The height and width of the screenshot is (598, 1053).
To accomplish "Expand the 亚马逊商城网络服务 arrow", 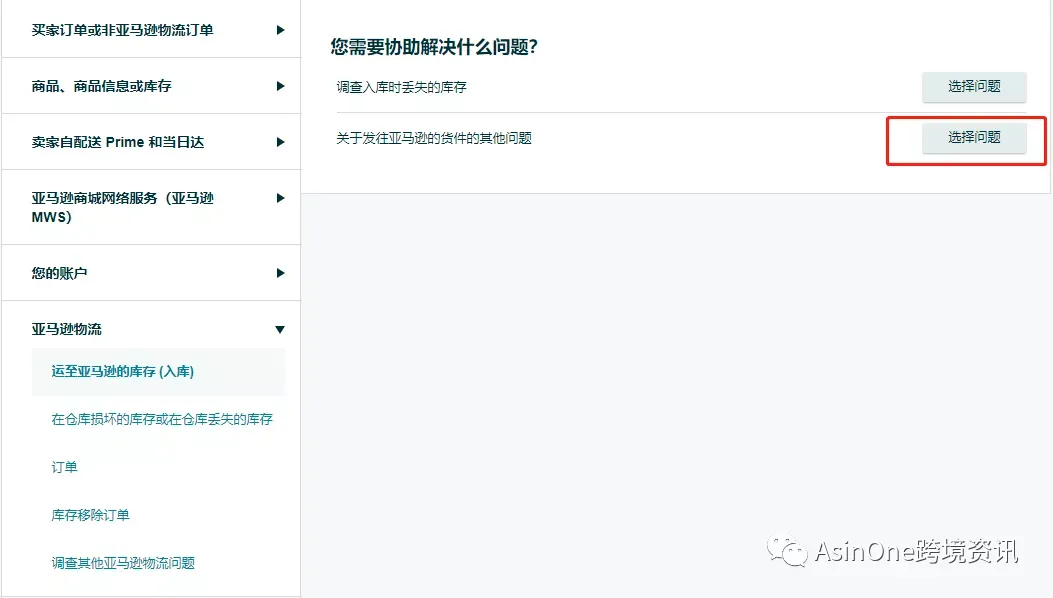I will tap(280, 198).
